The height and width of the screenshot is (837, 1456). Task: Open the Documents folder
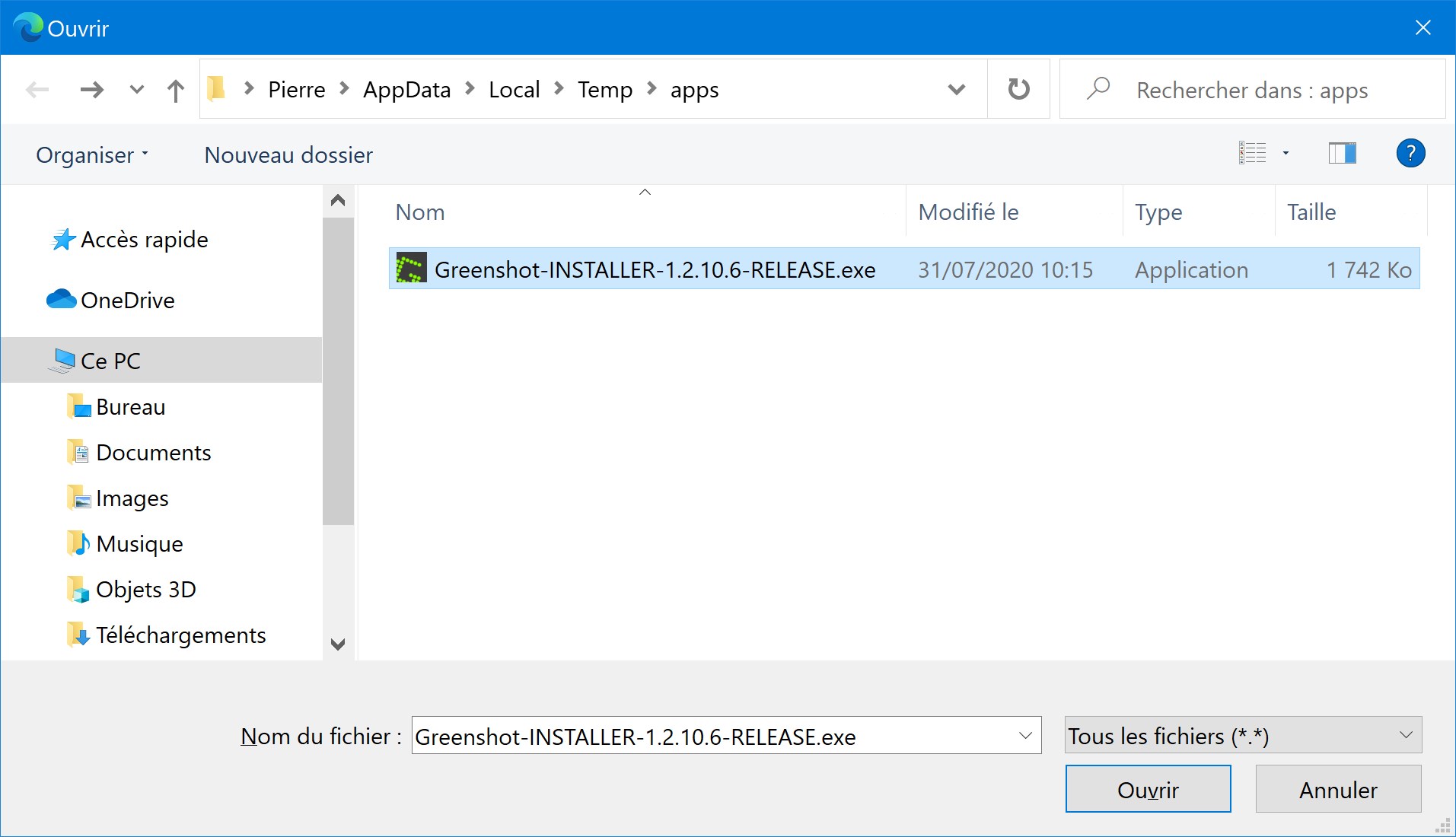(x=153, y=453)
